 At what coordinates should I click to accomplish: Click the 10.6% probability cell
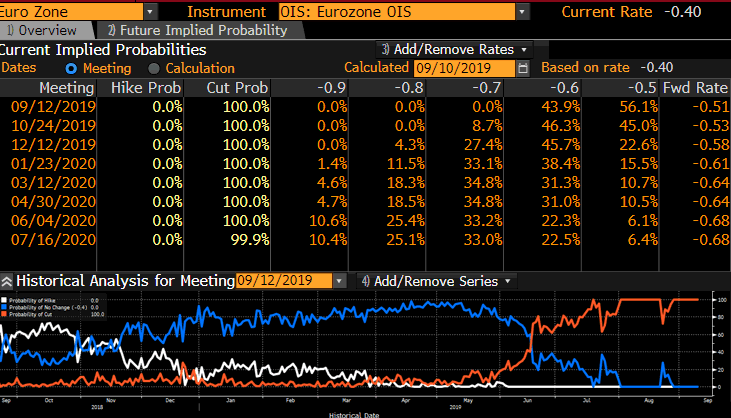click(x=328, y=221)
